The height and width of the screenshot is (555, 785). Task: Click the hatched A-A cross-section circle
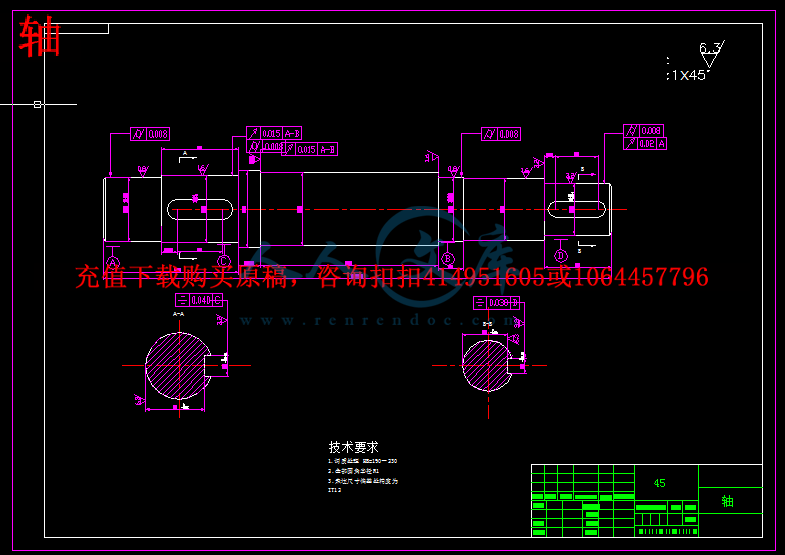pyautogui.click(x=178, y=366)
